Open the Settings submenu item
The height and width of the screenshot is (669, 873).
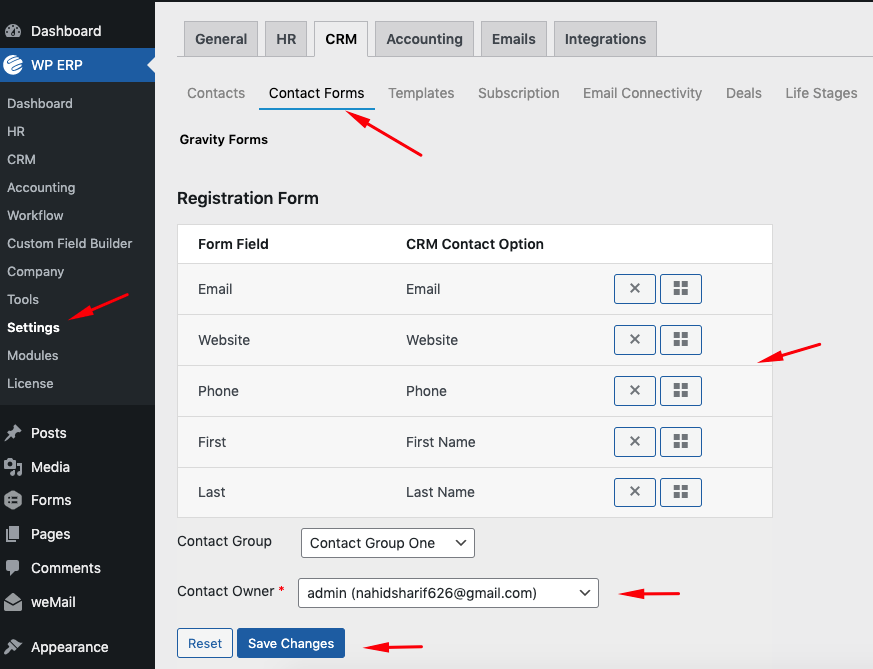33,327
